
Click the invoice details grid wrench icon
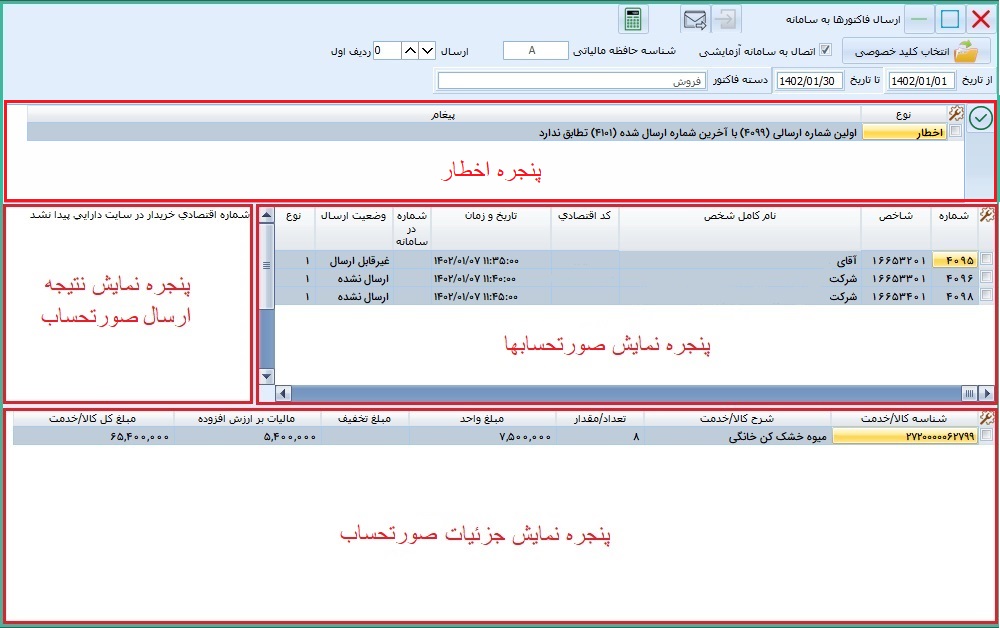click(x=987, y=419)
